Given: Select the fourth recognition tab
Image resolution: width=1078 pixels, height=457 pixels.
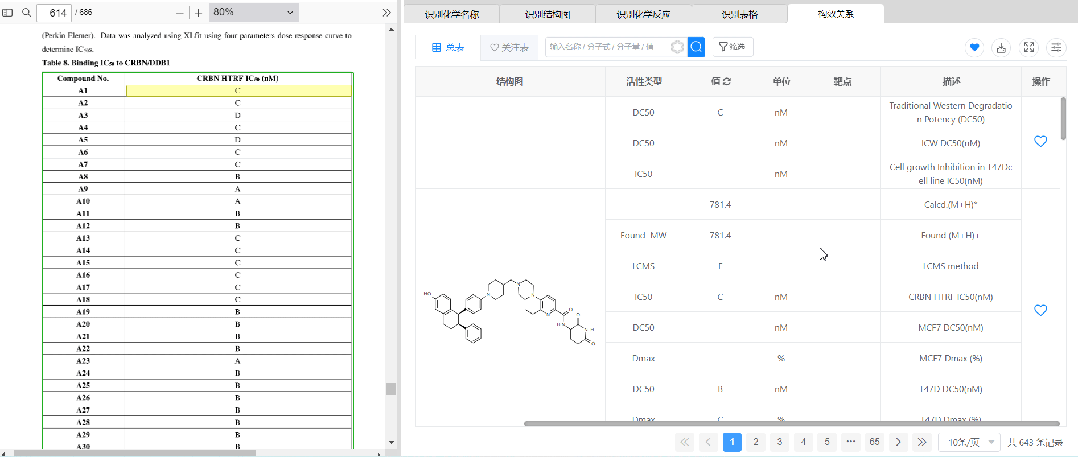Looking at the screenshot, I should coord(740,14).
